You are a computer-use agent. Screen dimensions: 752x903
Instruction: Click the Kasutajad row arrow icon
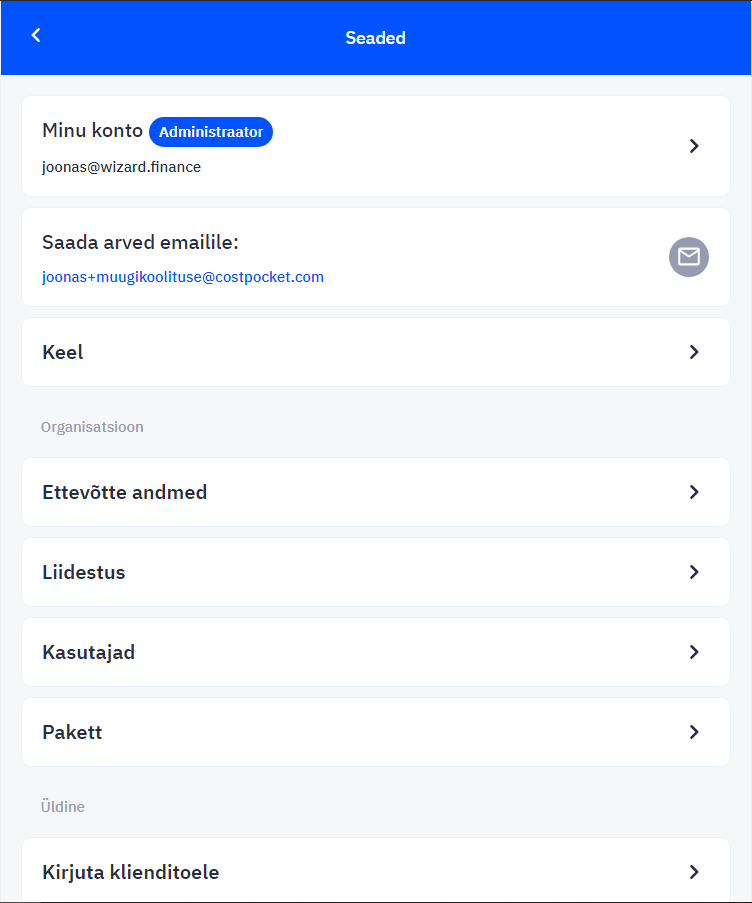point(694,652)
